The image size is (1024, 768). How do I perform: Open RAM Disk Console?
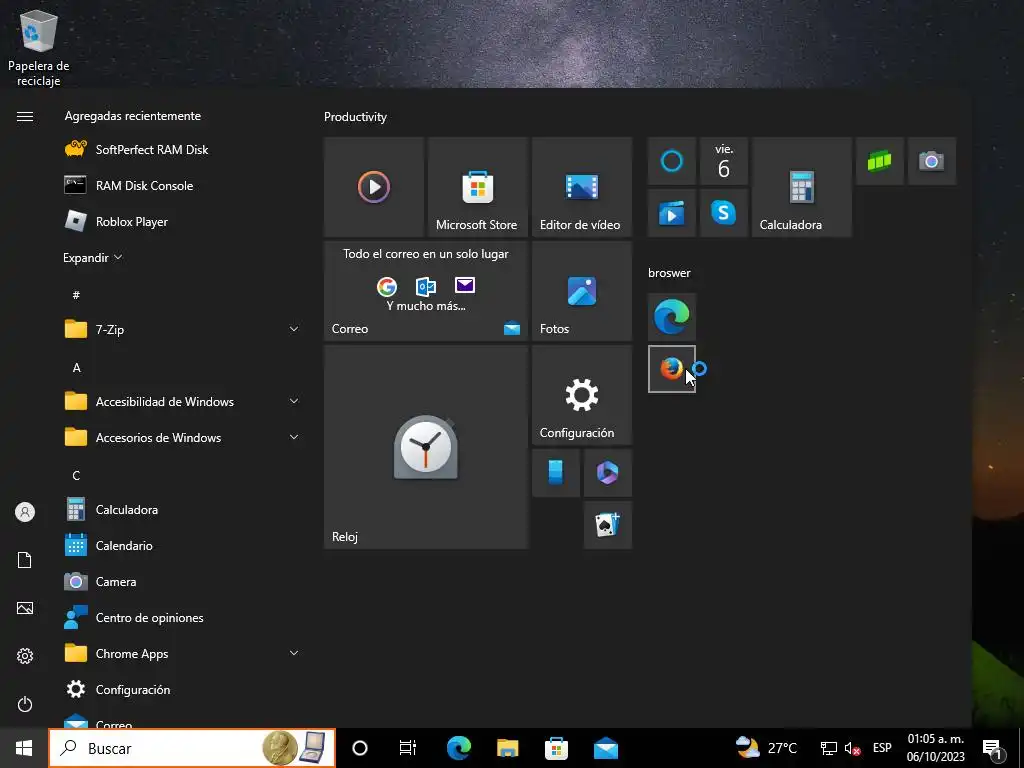pyautogui.click(x=183, y=185)
